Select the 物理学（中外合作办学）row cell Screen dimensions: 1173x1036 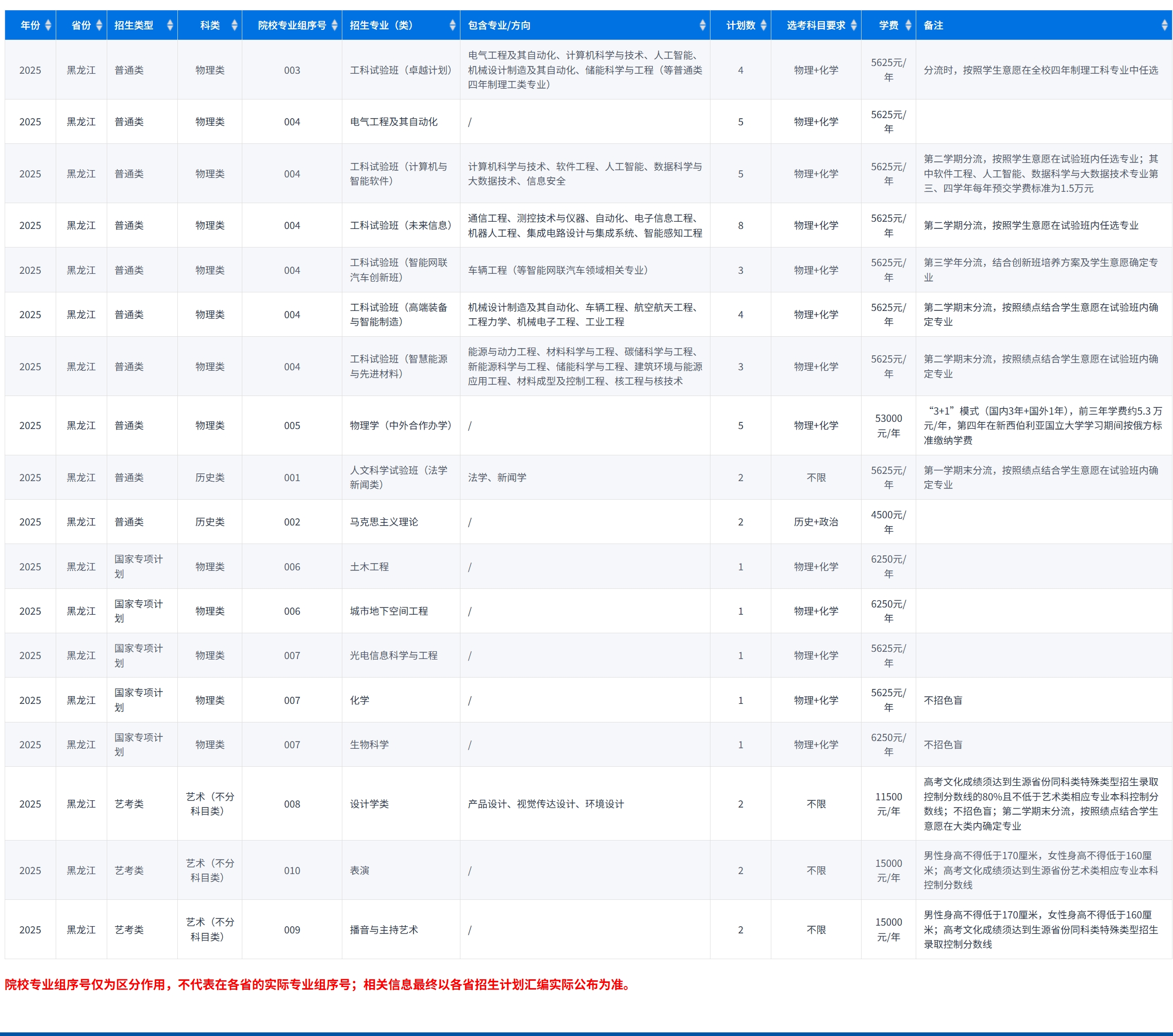(x=401, y=425)
